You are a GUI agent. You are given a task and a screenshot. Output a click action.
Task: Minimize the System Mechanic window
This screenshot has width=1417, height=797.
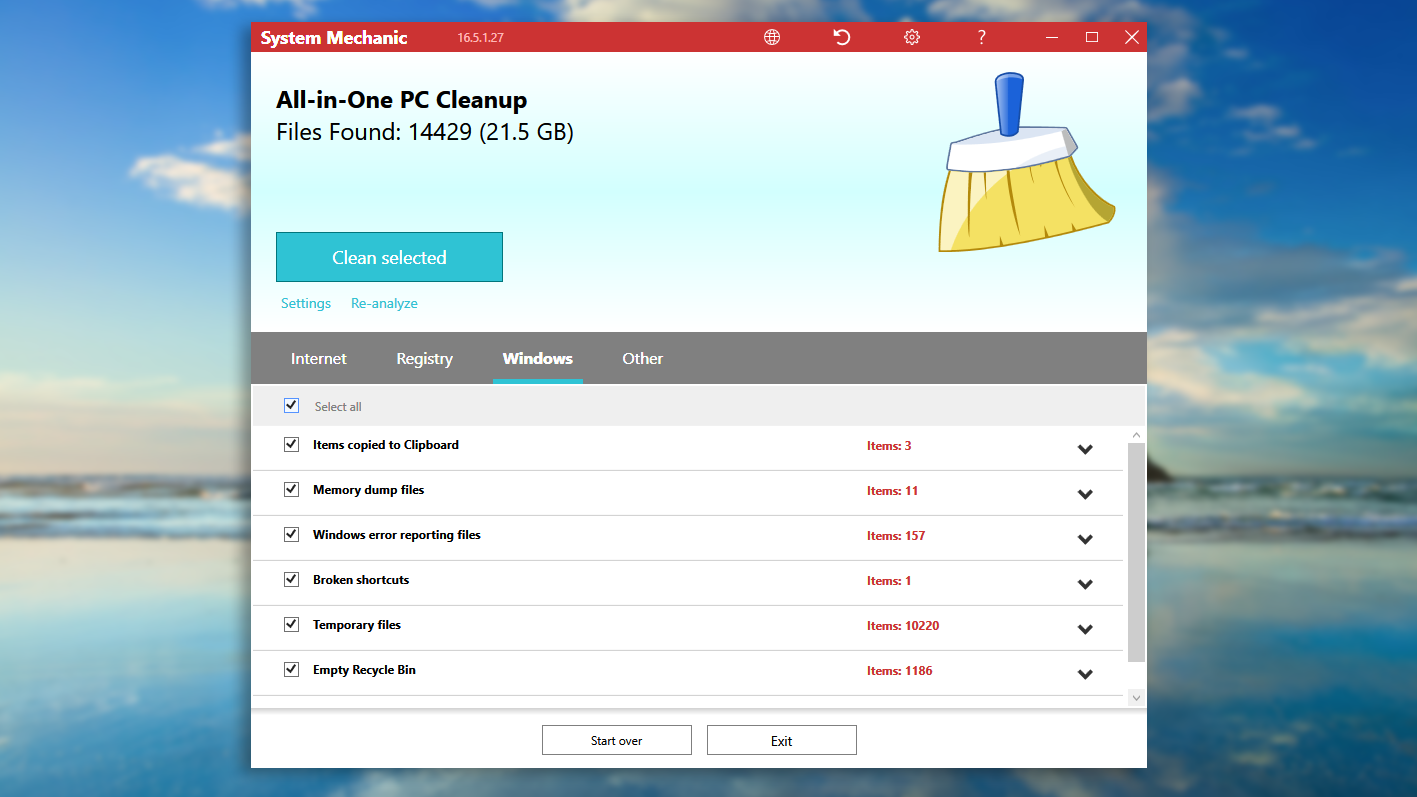1052,37
